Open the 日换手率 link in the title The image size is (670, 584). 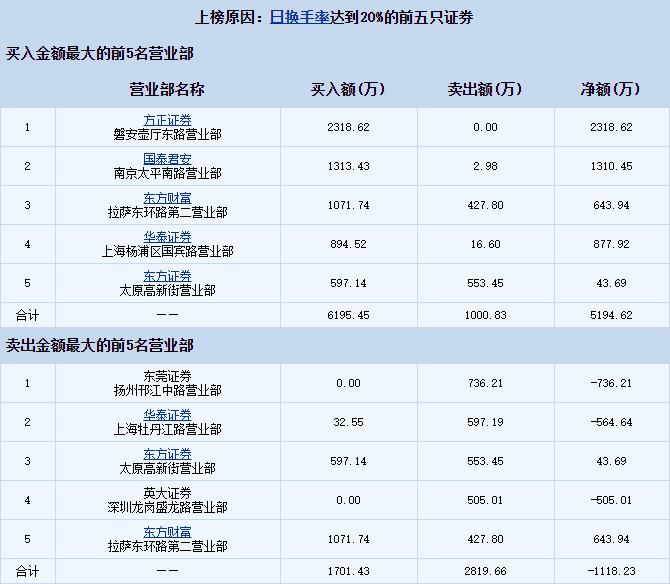(x=300, y=17)
